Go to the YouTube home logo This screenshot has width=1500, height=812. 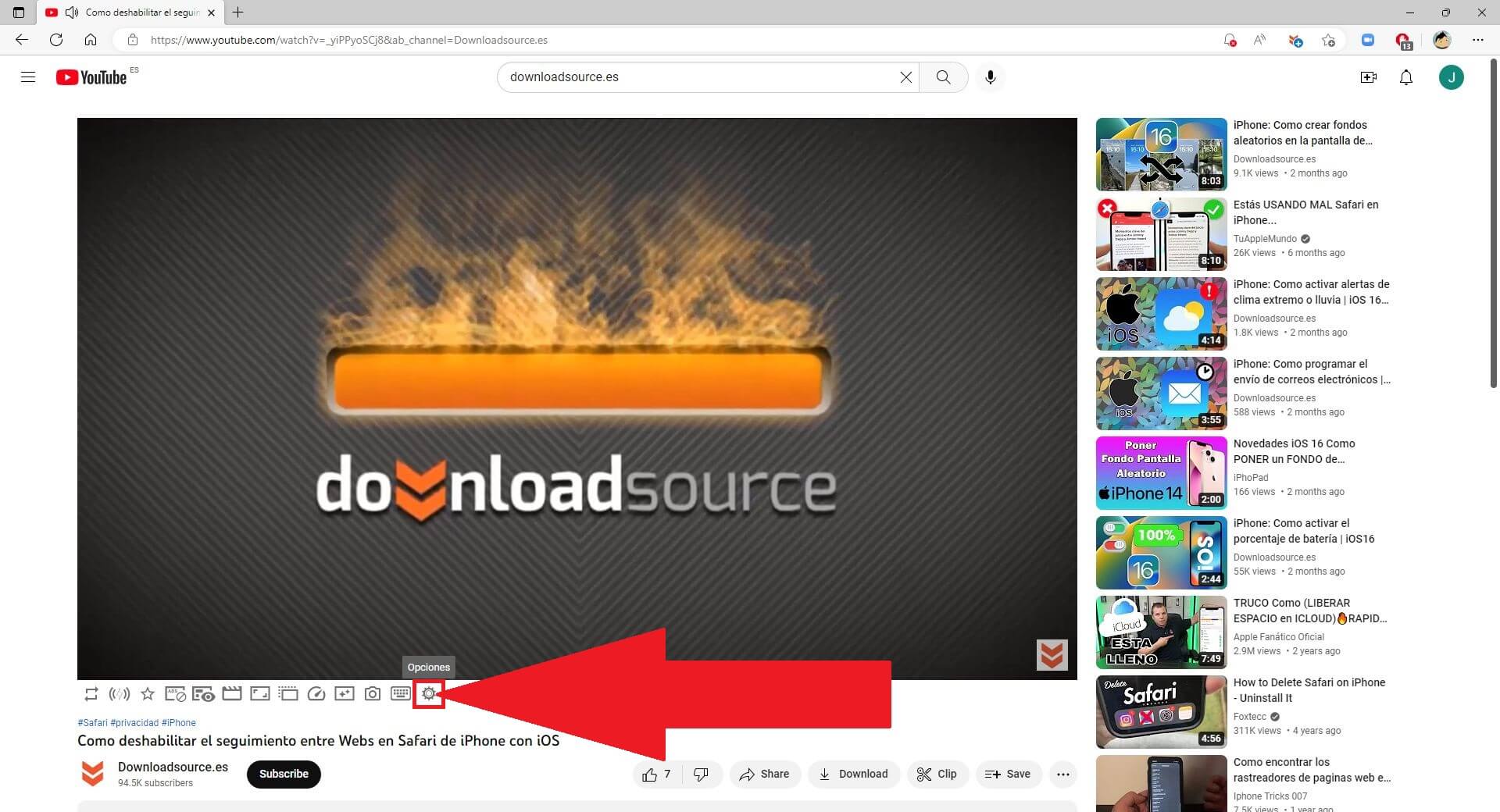(91, 77)
